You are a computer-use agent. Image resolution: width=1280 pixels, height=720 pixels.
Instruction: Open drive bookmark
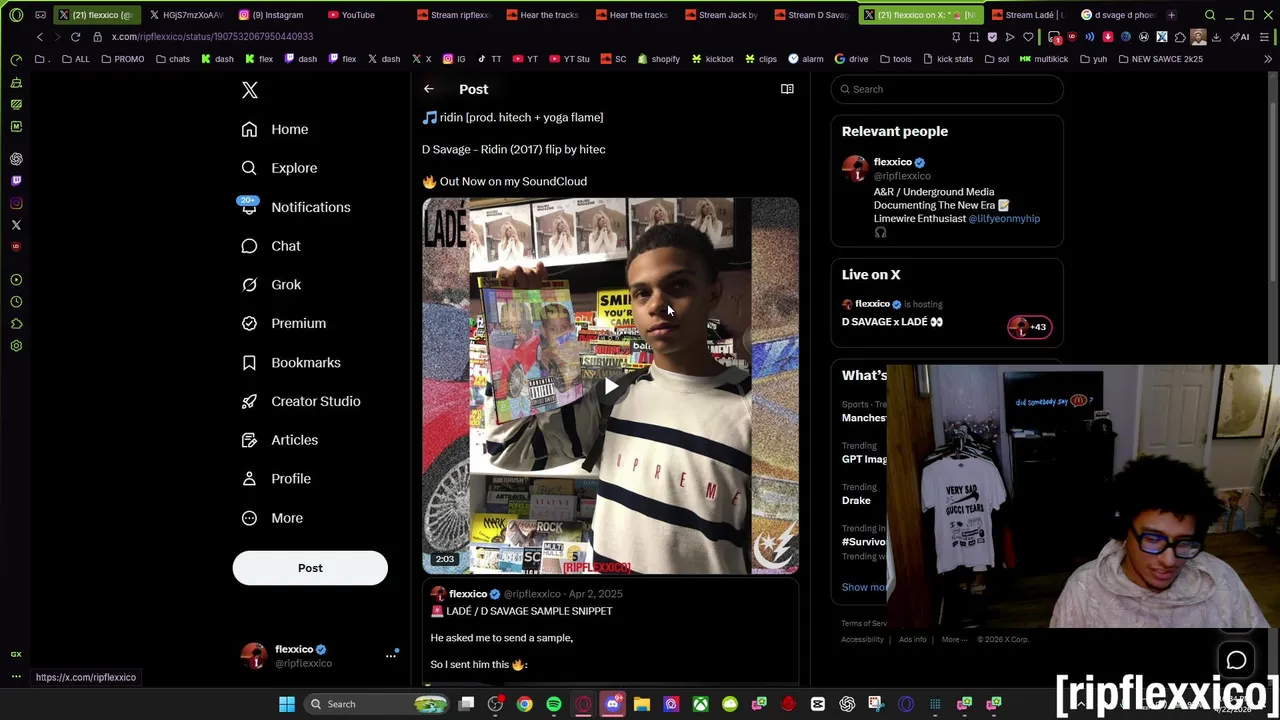click(x=851, y=59)
